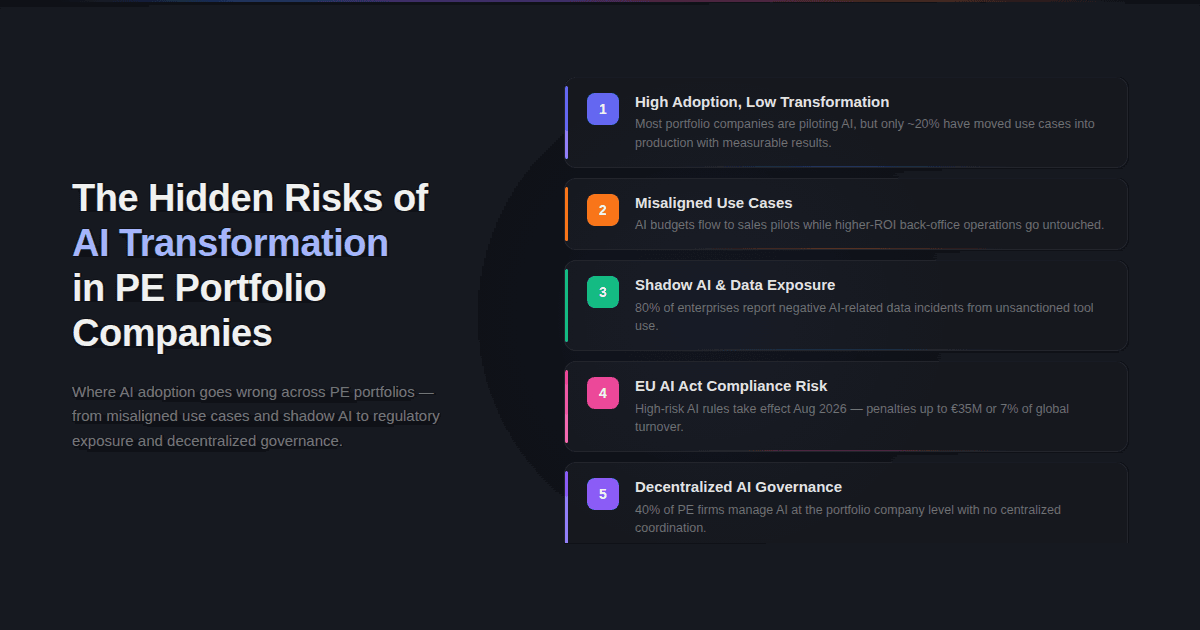Image resolution: width=1200 pixels, height=630 pixels.
Task: Click the pink accent stripe on card four
Action: tap(567, 407)
